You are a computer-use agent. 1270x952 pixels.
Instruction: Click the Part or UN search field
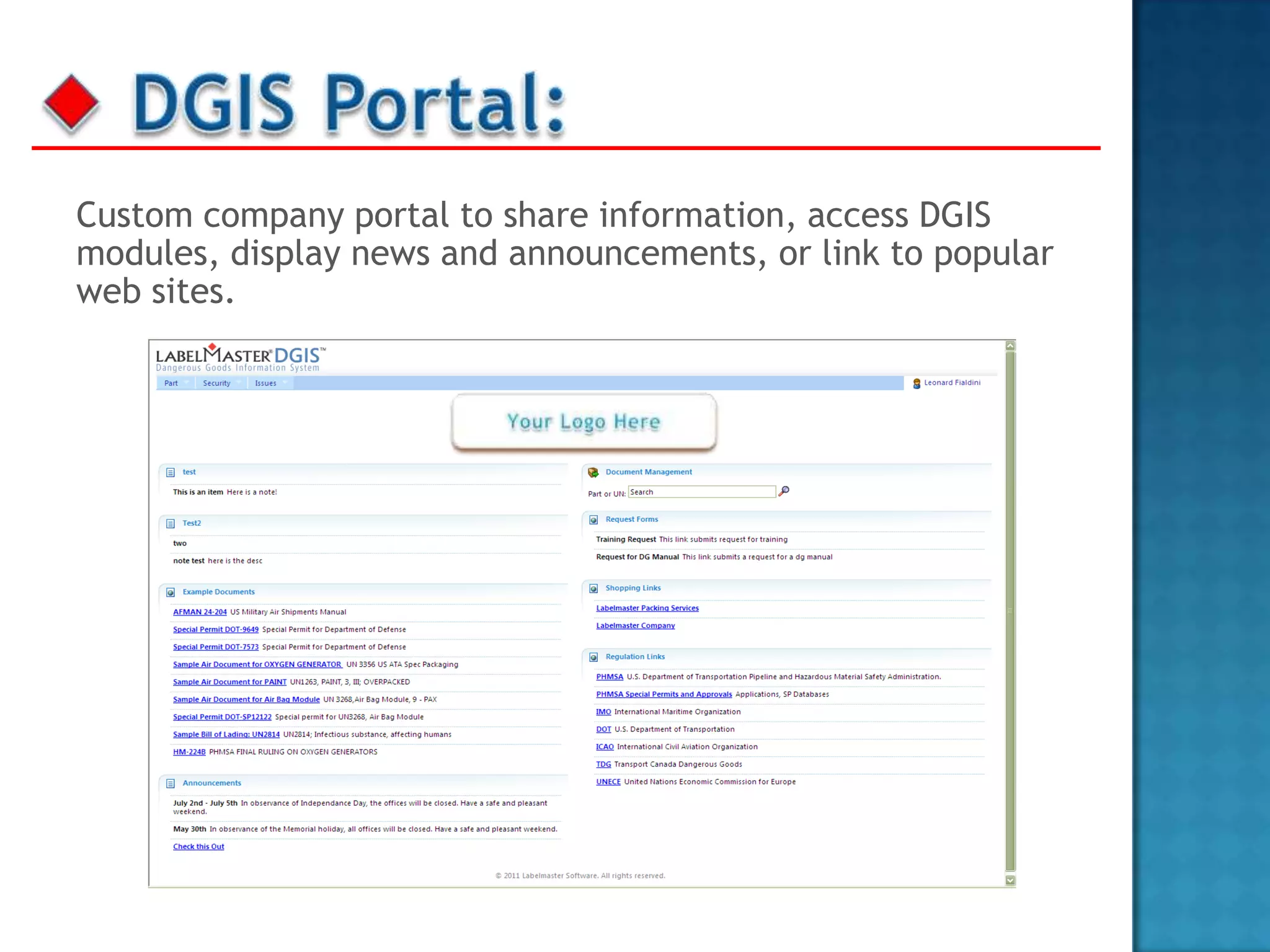coord(702,491)
